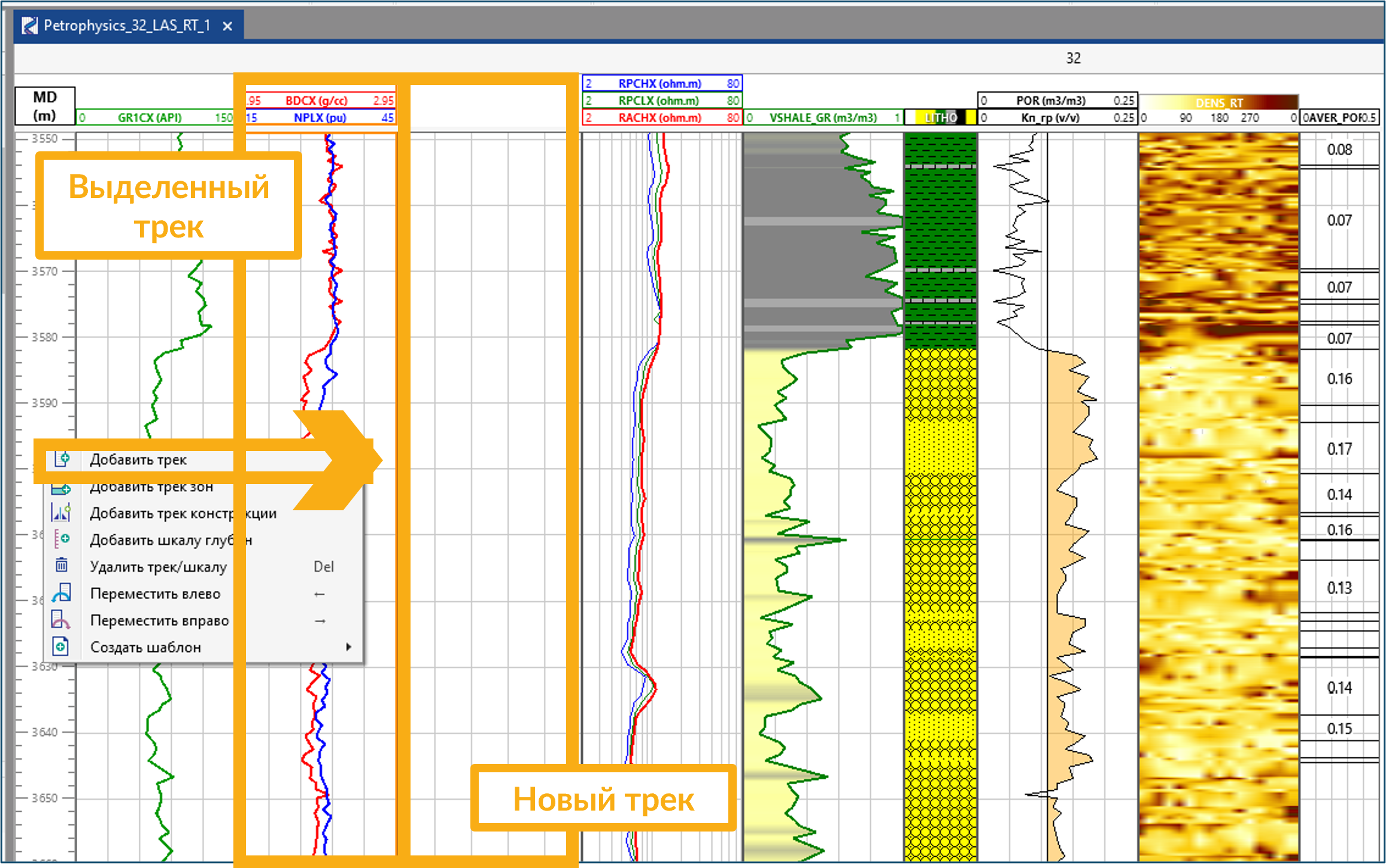
Task: Click the DENS_RT density image track
Action: point(1219,497)
